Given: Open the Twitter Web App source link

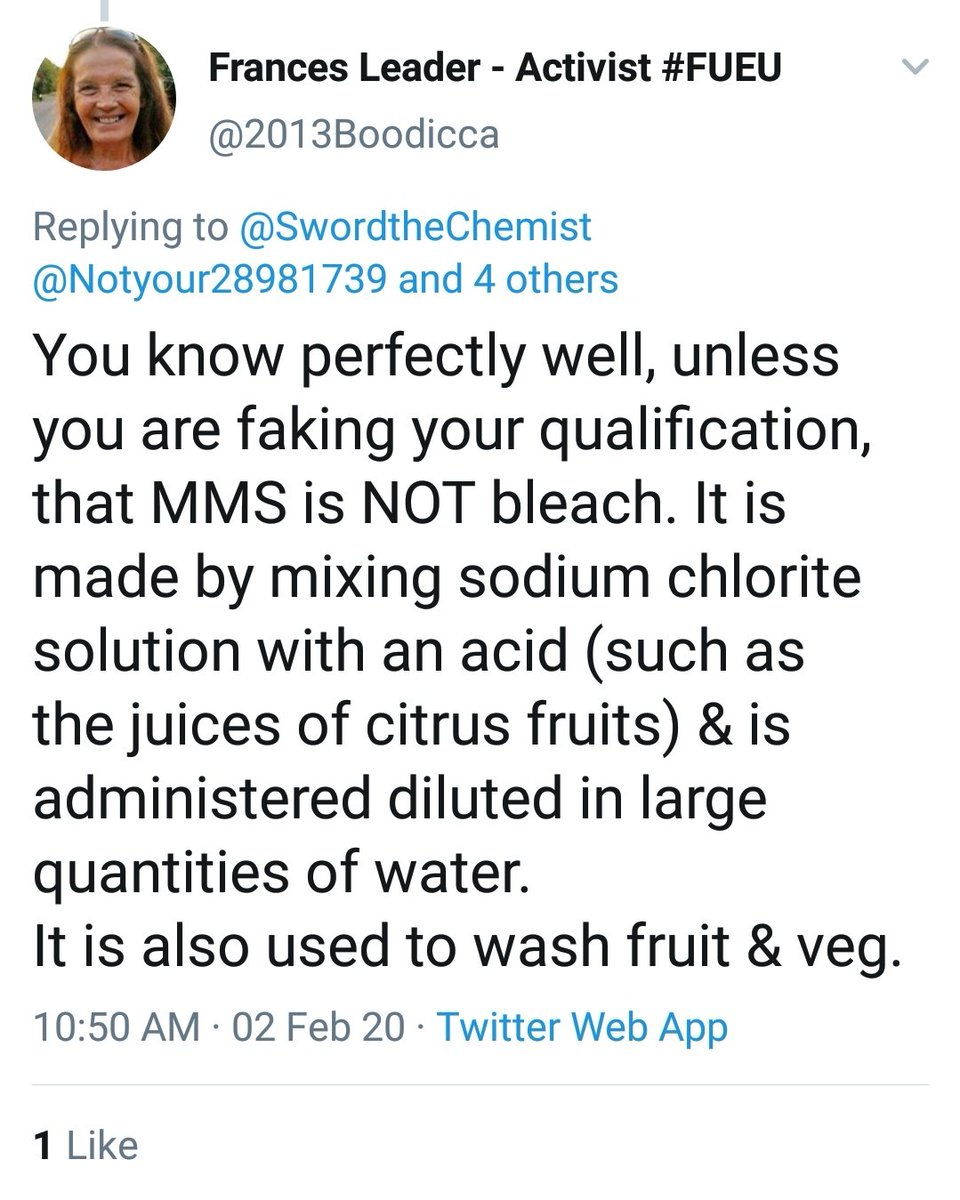Looking at the screenshot, I should point(582,1027).
